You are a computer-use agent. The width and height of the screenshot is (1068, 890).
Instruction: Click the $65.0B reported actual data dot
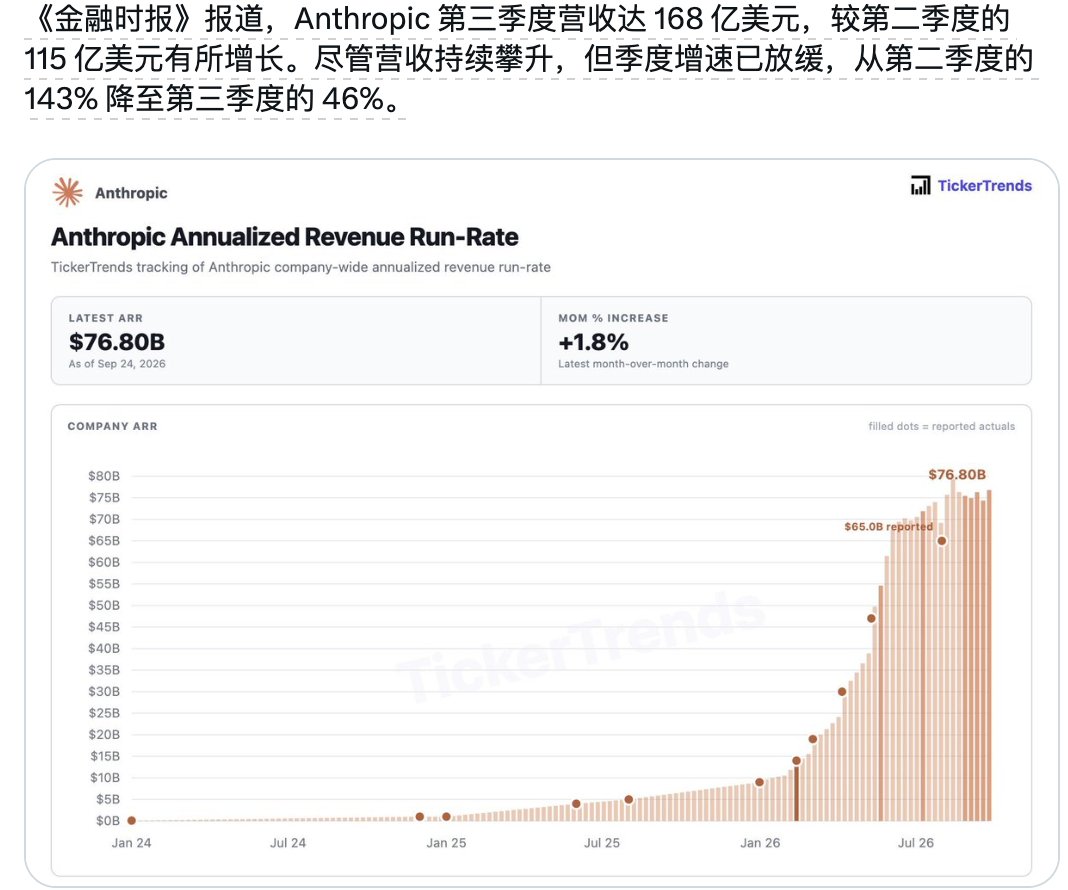[941, 541]
